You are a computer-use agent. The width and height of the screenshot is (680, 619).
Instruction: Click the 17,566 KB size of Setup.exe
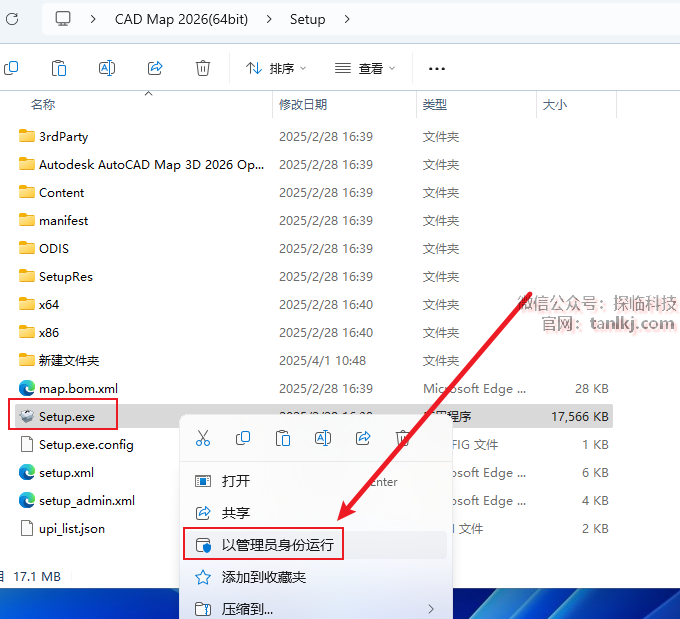579,417
